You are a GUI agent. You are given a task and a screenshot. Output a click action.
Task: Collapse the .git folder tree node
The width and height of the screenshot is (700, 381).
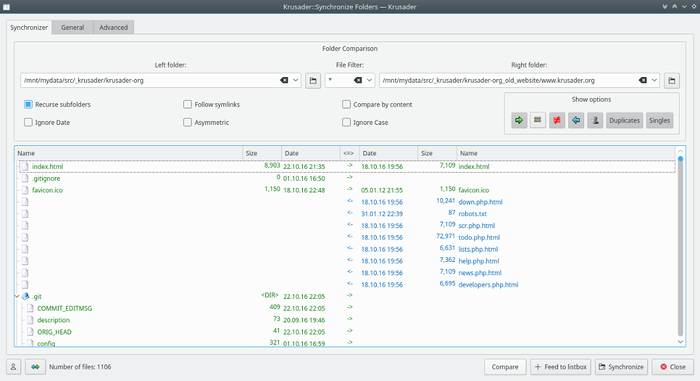(x=17, y=297)
